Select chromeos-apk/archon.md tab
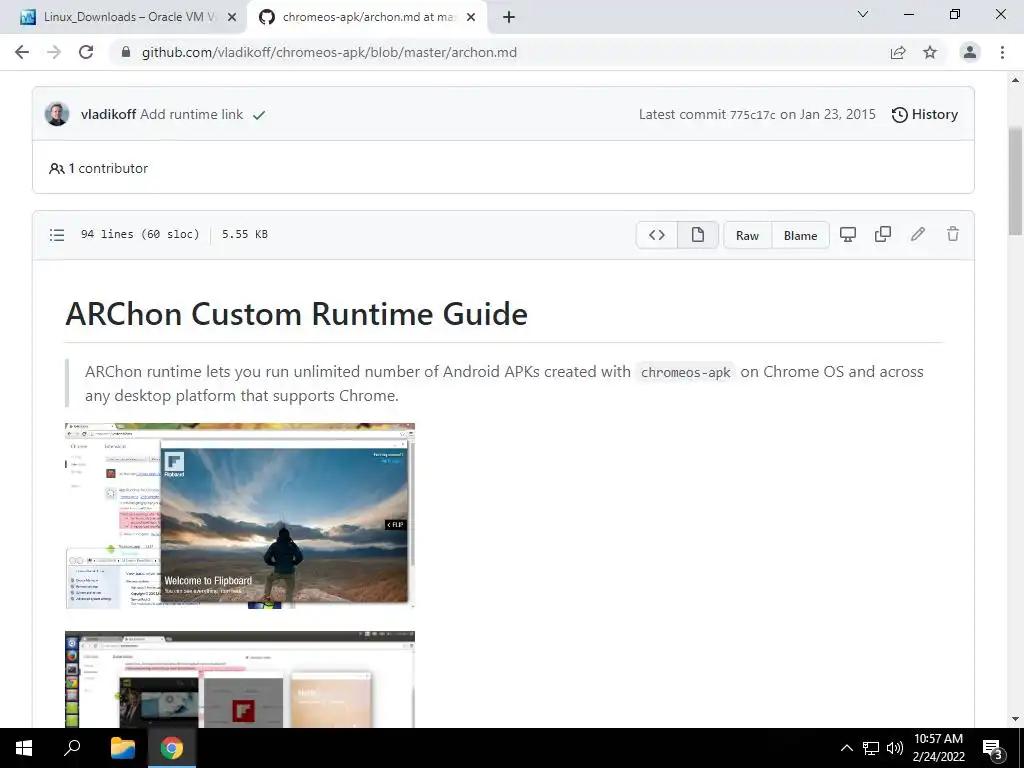 tap(368, 17)
